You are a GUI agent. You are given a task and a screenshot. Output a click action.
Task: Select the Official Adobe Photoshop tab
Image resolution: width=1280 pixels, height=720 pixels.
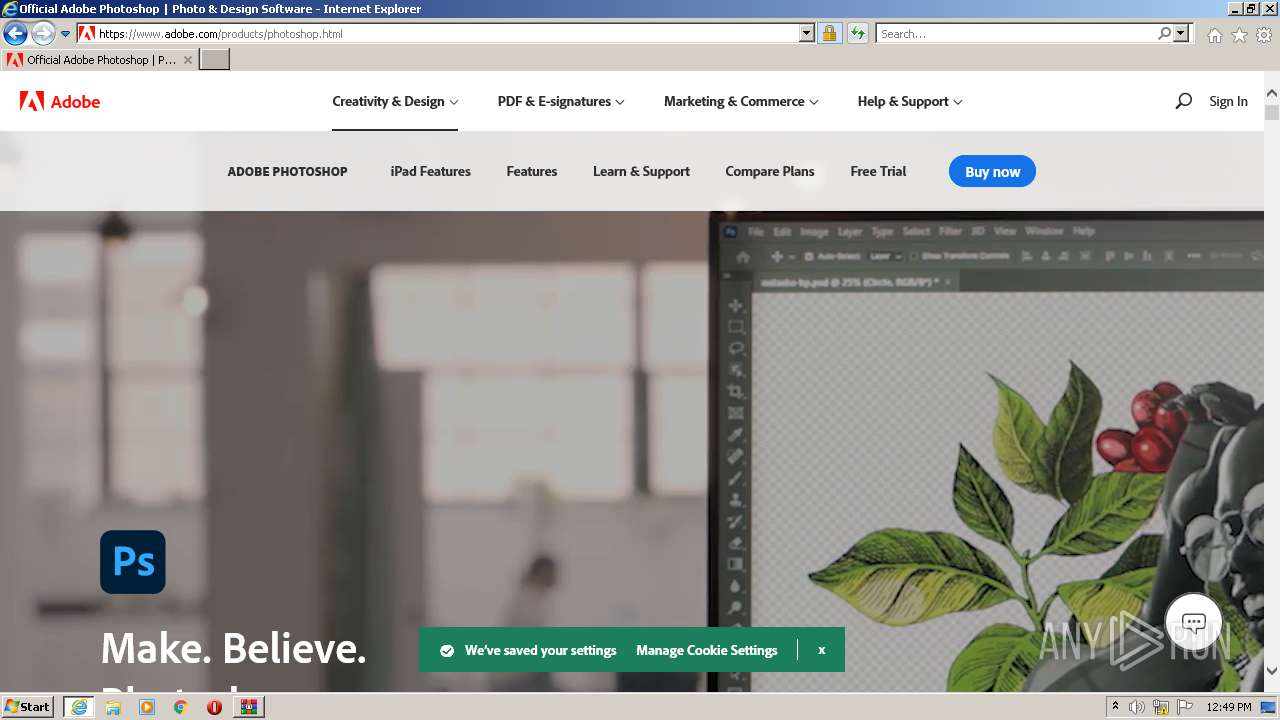(98, 60)
